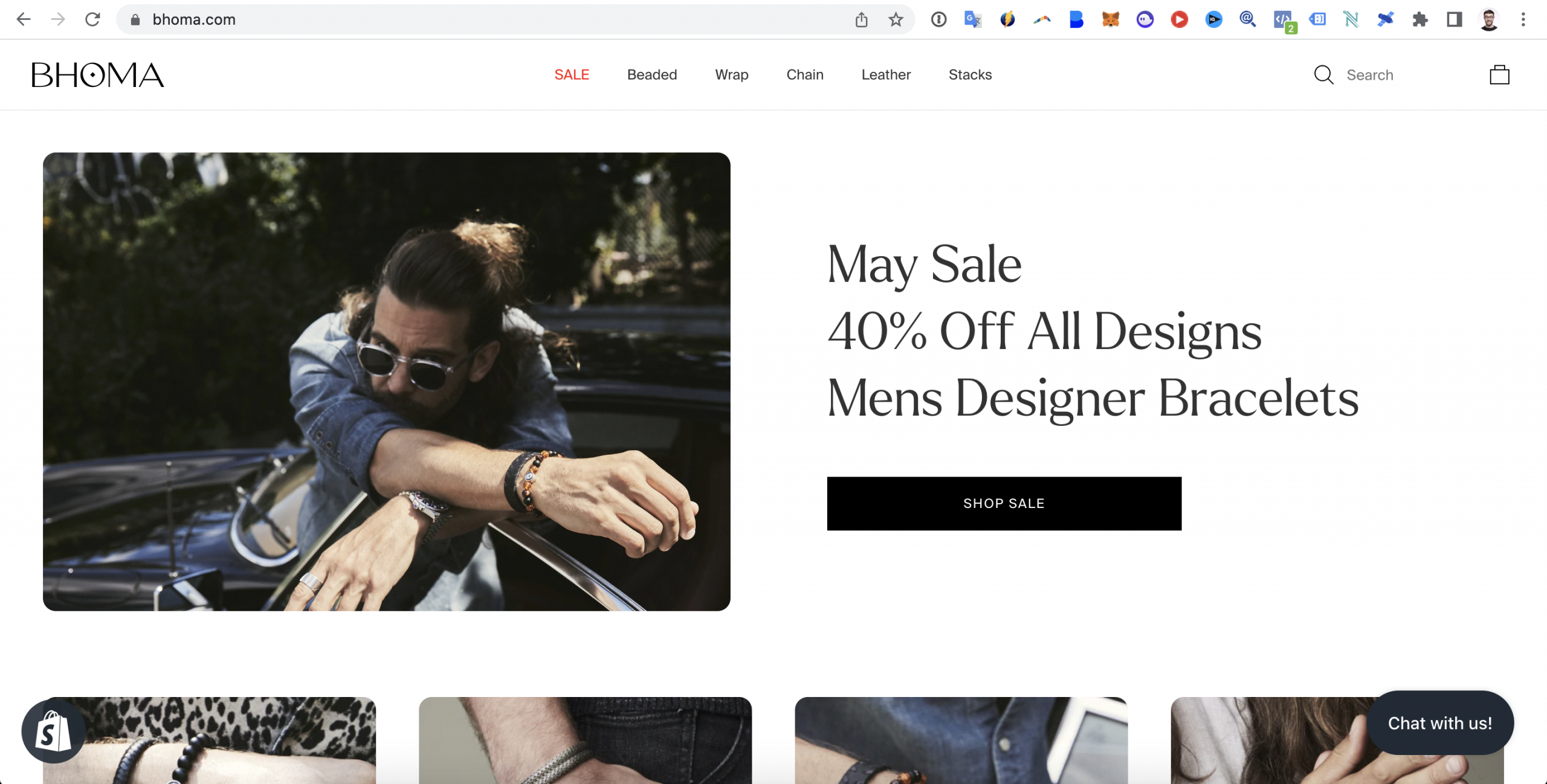Open the SALE menu item
The image size is (1547, 784).
[572, 75]
